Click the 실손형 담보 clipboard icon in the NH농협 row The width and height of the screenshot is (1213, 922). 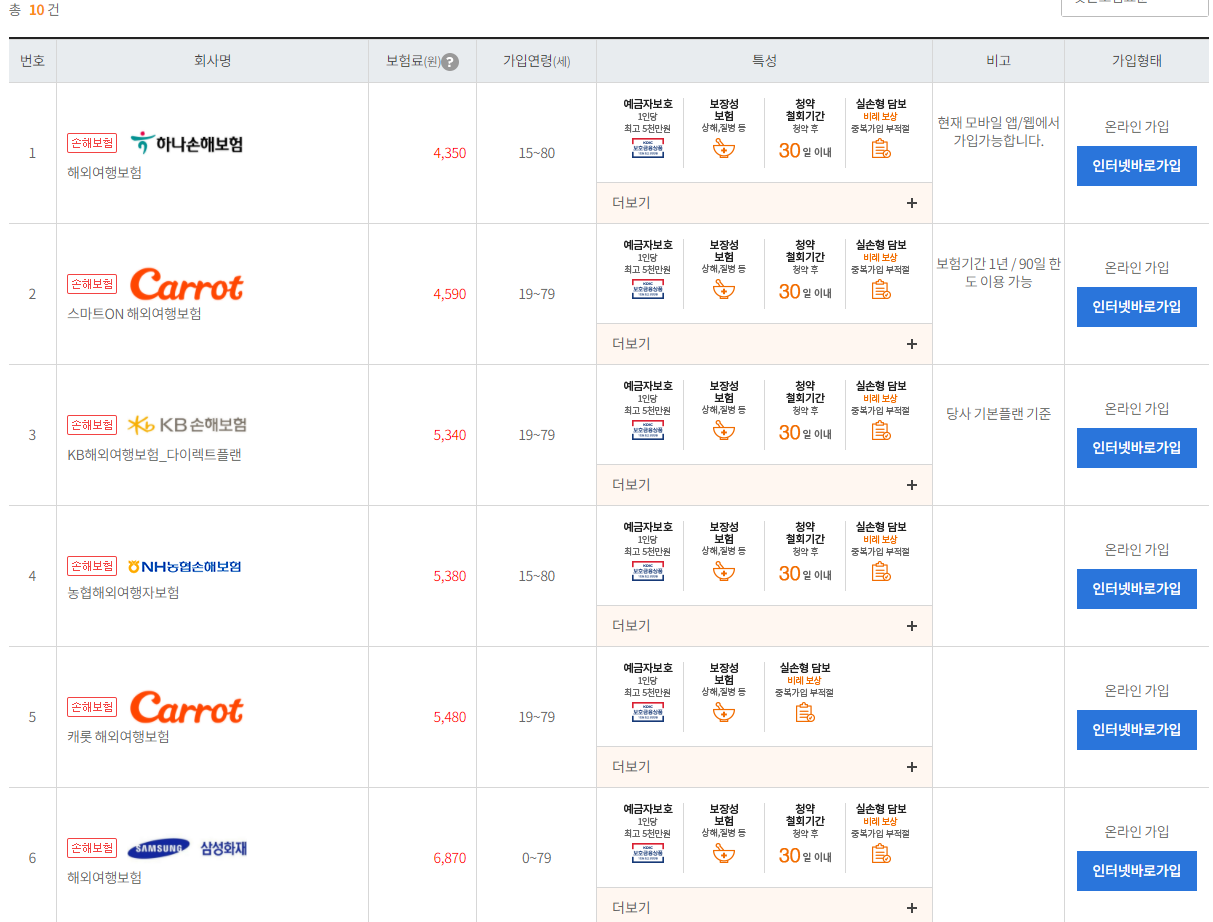click(x=880, y=572)
